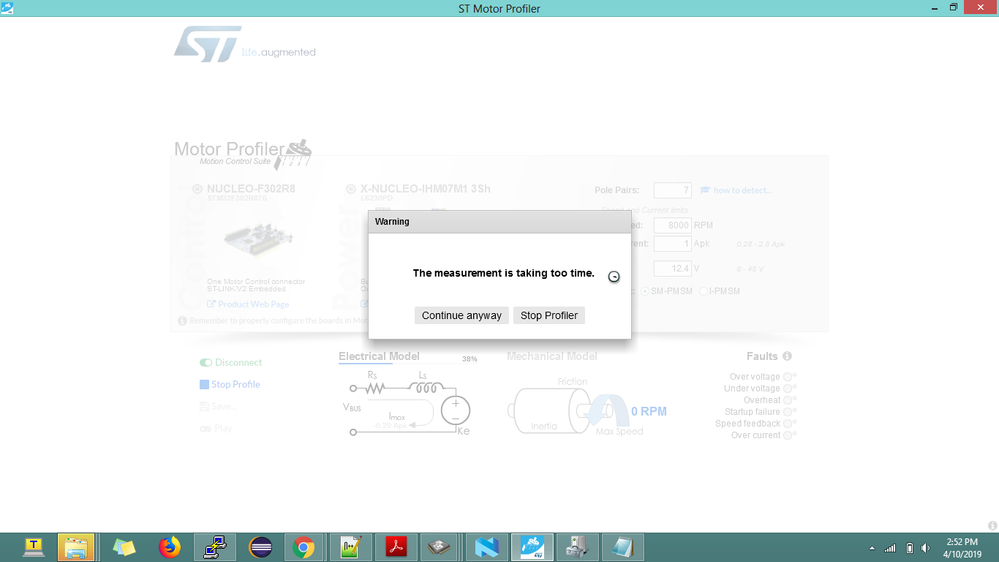Click the Electrical Model heading
The width and height of the screenshot is (999, 562).
tap(379, 356)
